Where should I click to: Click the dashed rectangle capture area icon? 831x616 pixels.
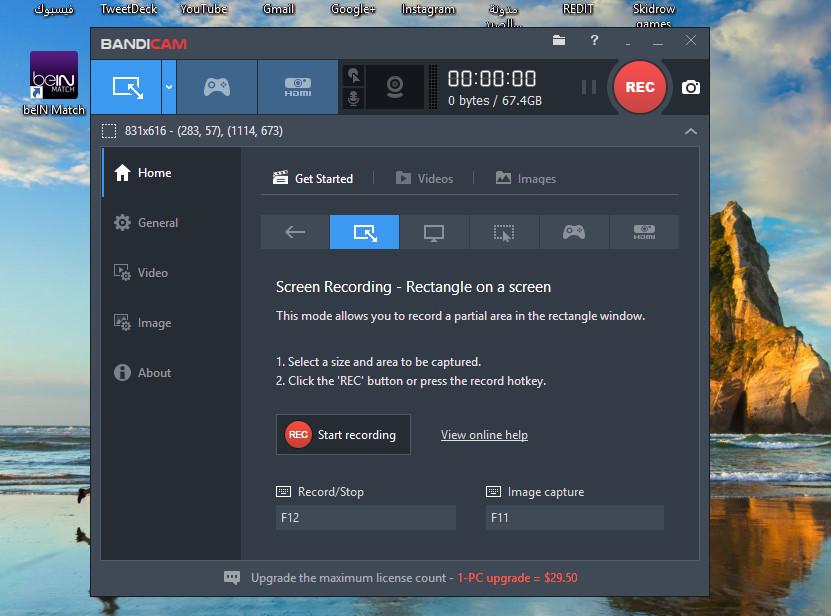[x=109, y=131]
